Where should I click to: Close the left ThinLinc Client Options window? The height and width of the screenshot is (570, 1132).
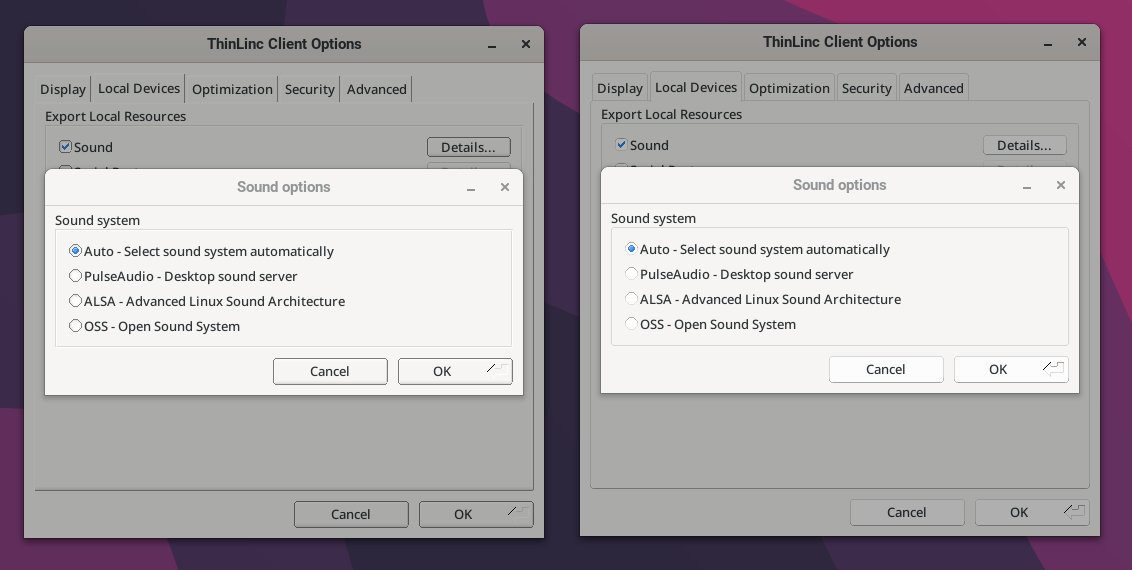click(x=526, y=44)
